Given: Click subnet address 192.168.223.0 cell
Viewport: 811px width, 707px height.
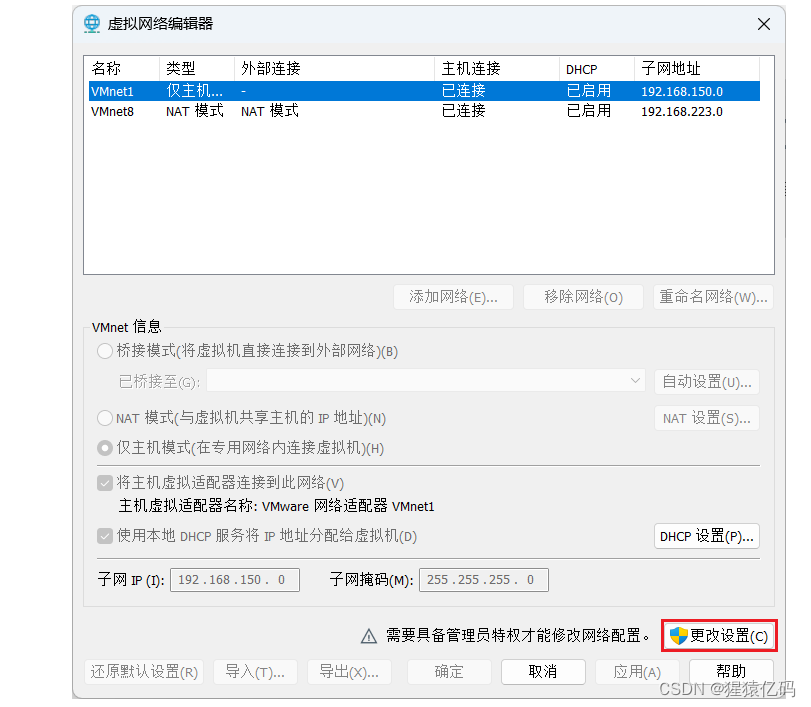Looking at the screenshot, I should click(682, 112).
